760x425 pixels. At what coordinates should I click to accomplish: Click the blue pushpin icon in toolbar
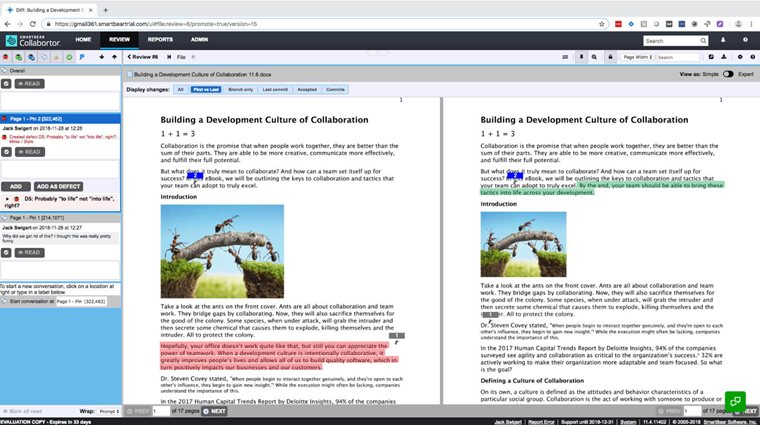tap(82, 57)
